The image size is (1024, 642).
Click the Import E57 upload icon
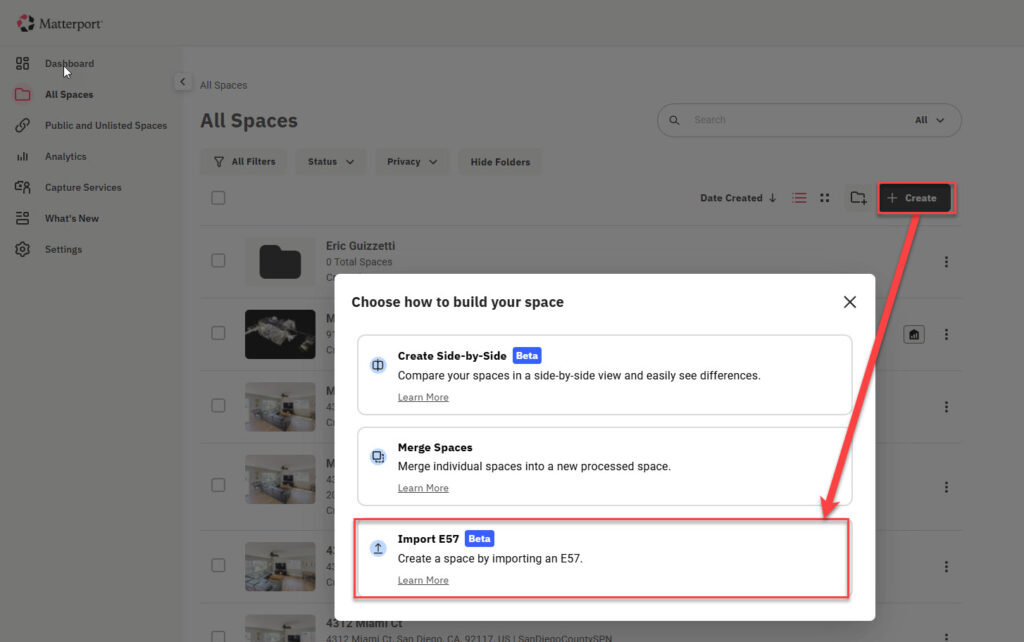tap(378, 548)
